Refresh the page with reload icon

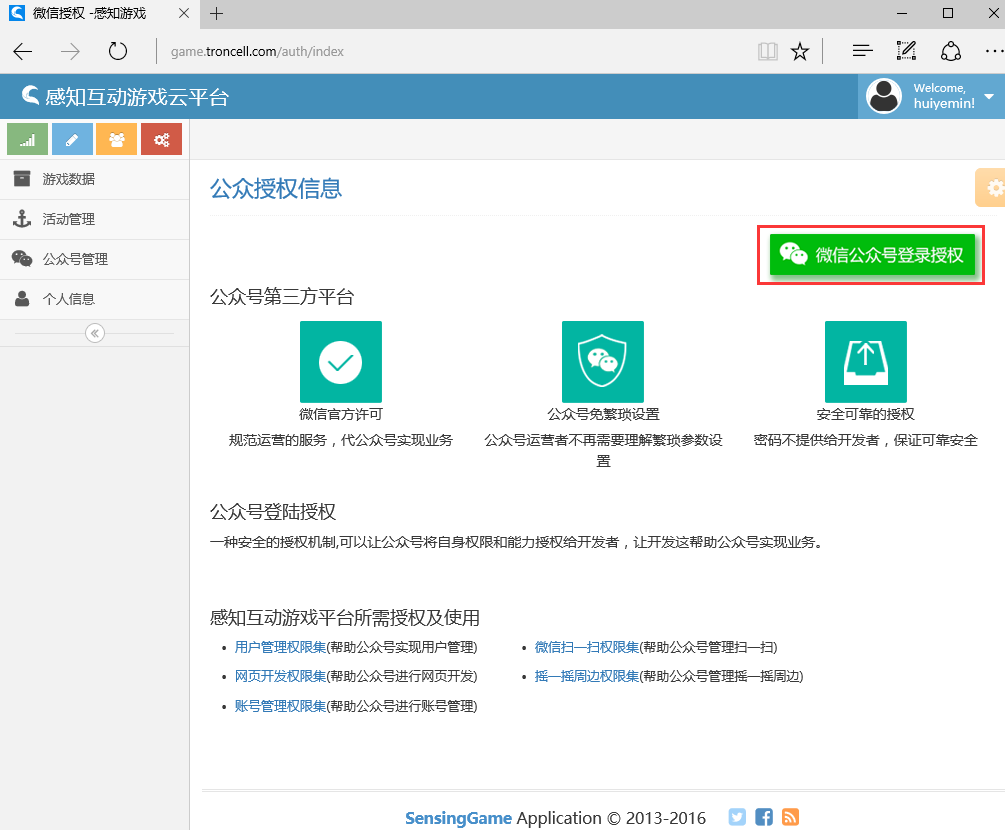point(118,51)
